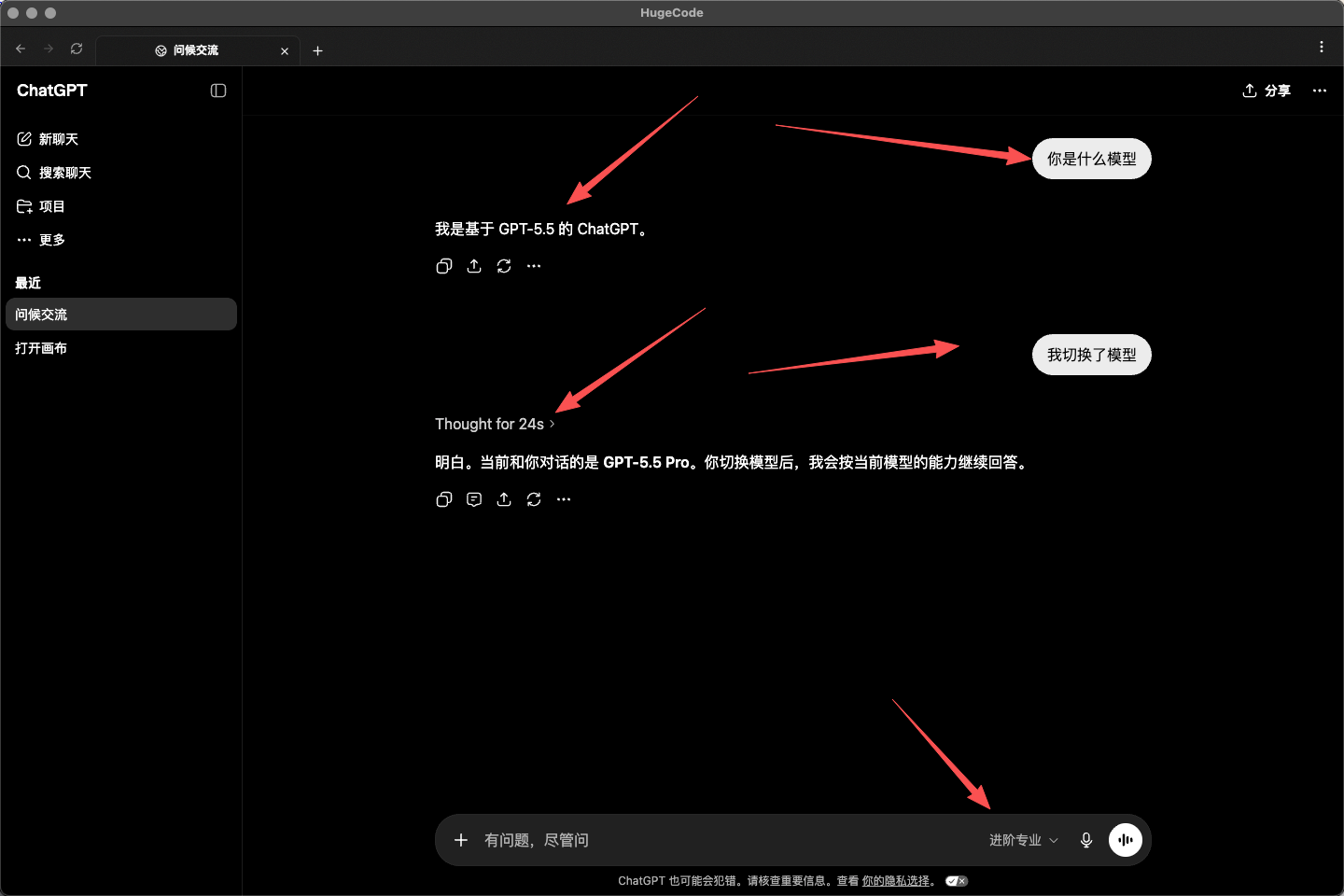
Task: Open a new tab with the plus button
Action: pos(317,50)
